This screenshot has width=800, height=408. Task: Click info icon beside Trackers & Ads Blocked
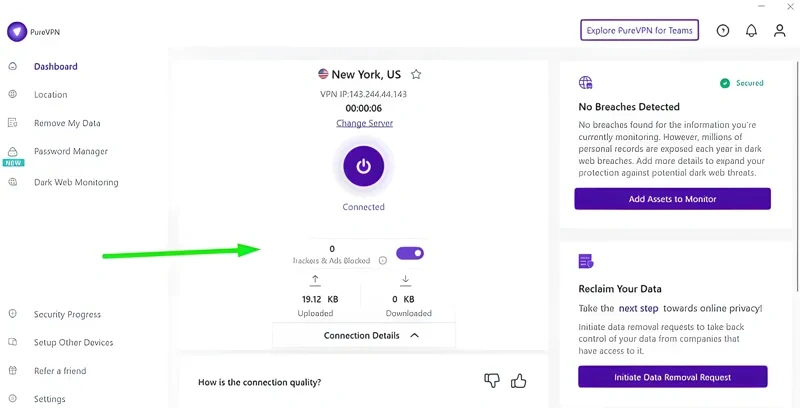(x=382, y=261)
